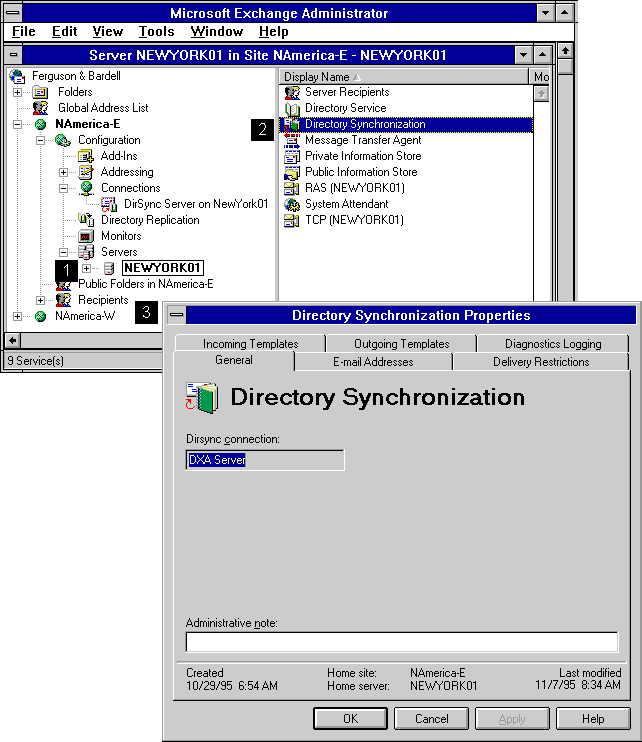The width and height of the screenshot is (642, 742).
Task: Click the Monitors icon
Action: coord(86,236)
